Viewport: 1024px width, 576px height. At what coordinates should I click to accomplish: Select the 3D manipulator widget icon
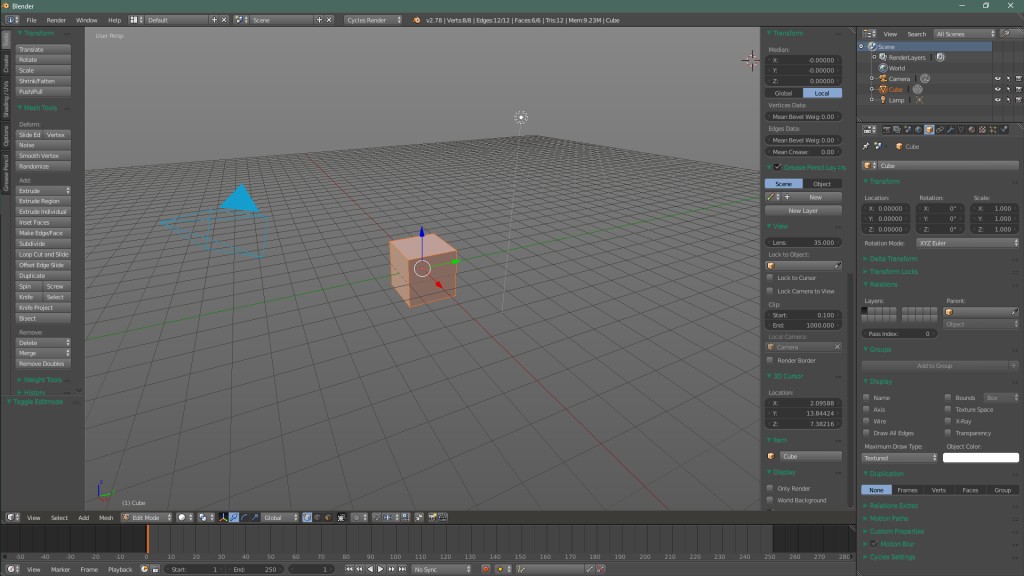(223, 517)
